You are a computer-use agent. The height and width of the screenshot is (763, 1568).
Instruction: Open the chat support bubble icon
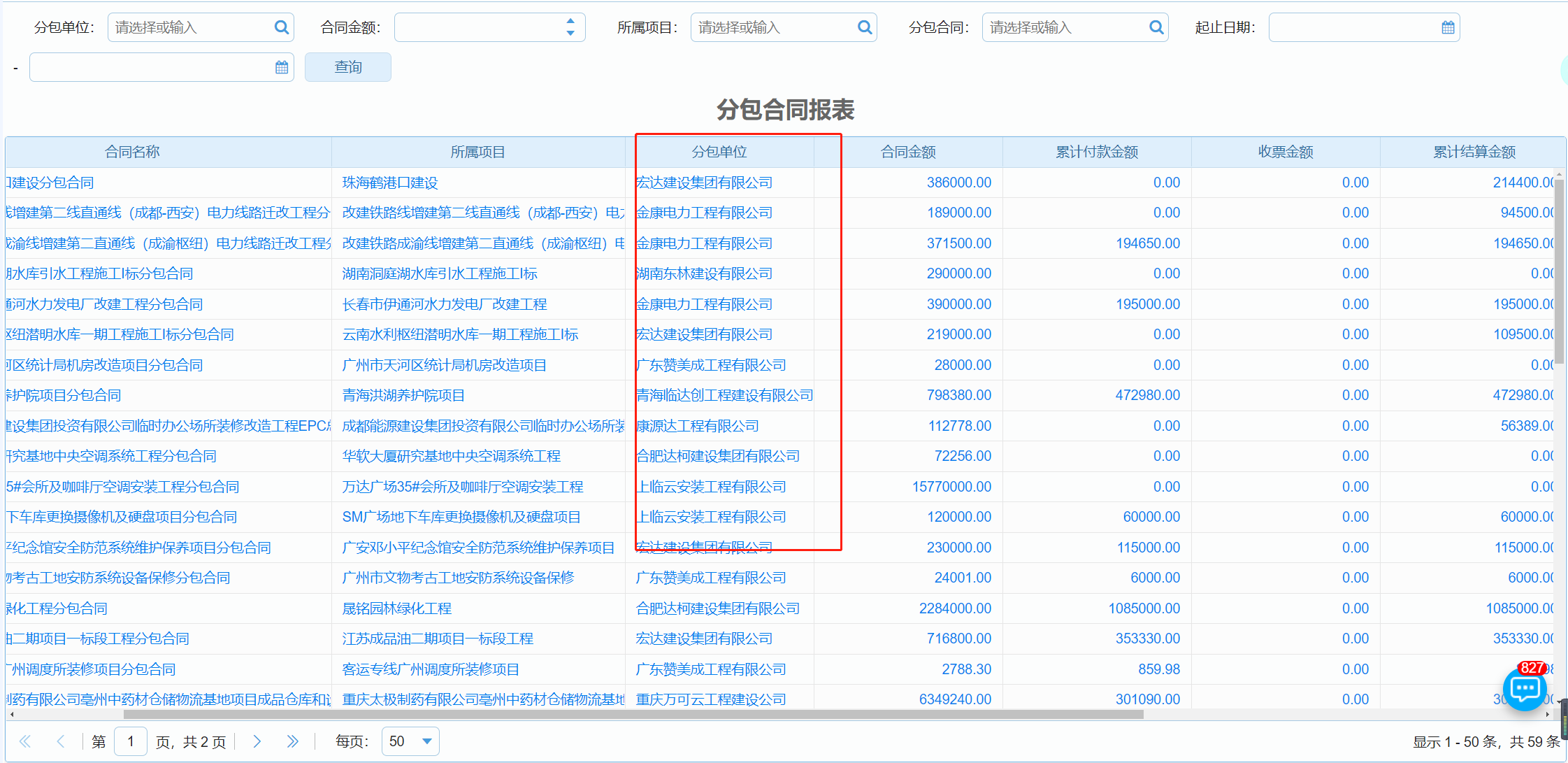(1524, 690)
